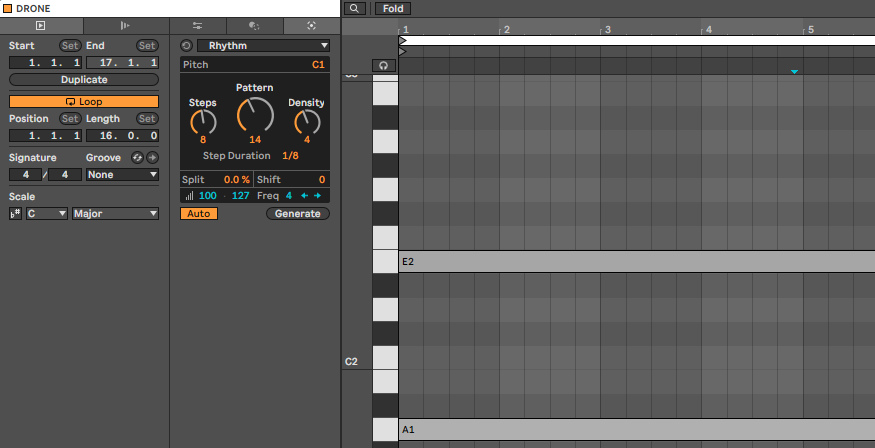Screen dimensions: 875x448
Task: Click bar 3 on the time ruler
Action: [608, 30]
